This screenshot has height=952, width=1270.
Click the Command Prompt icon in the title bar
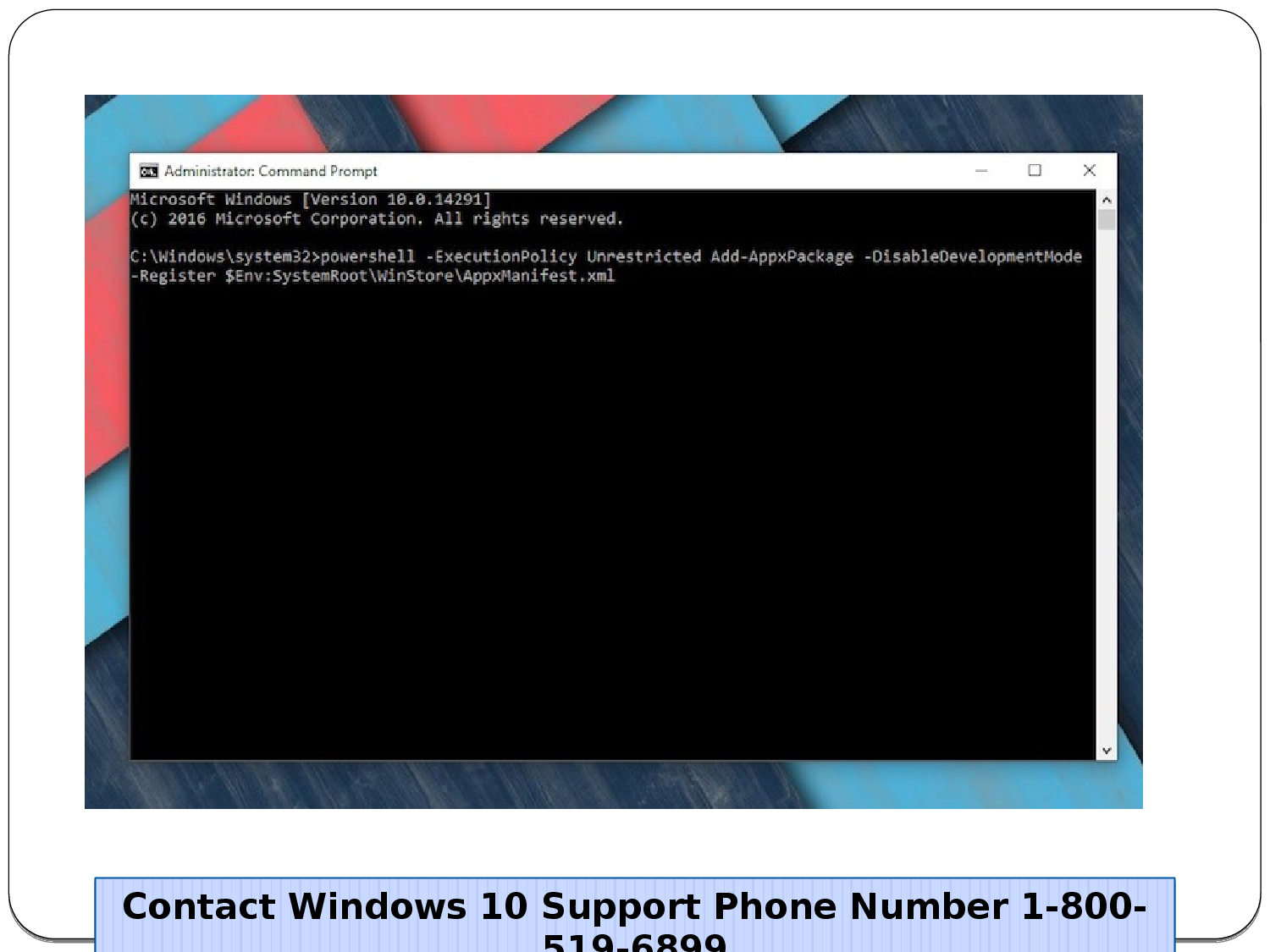pos(148,171)
